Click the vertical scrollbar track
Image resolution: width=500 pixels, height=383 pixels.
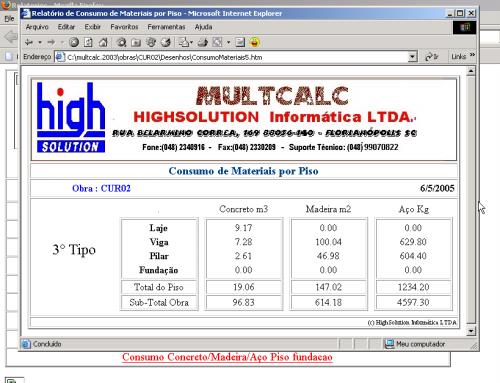(471, 200)
